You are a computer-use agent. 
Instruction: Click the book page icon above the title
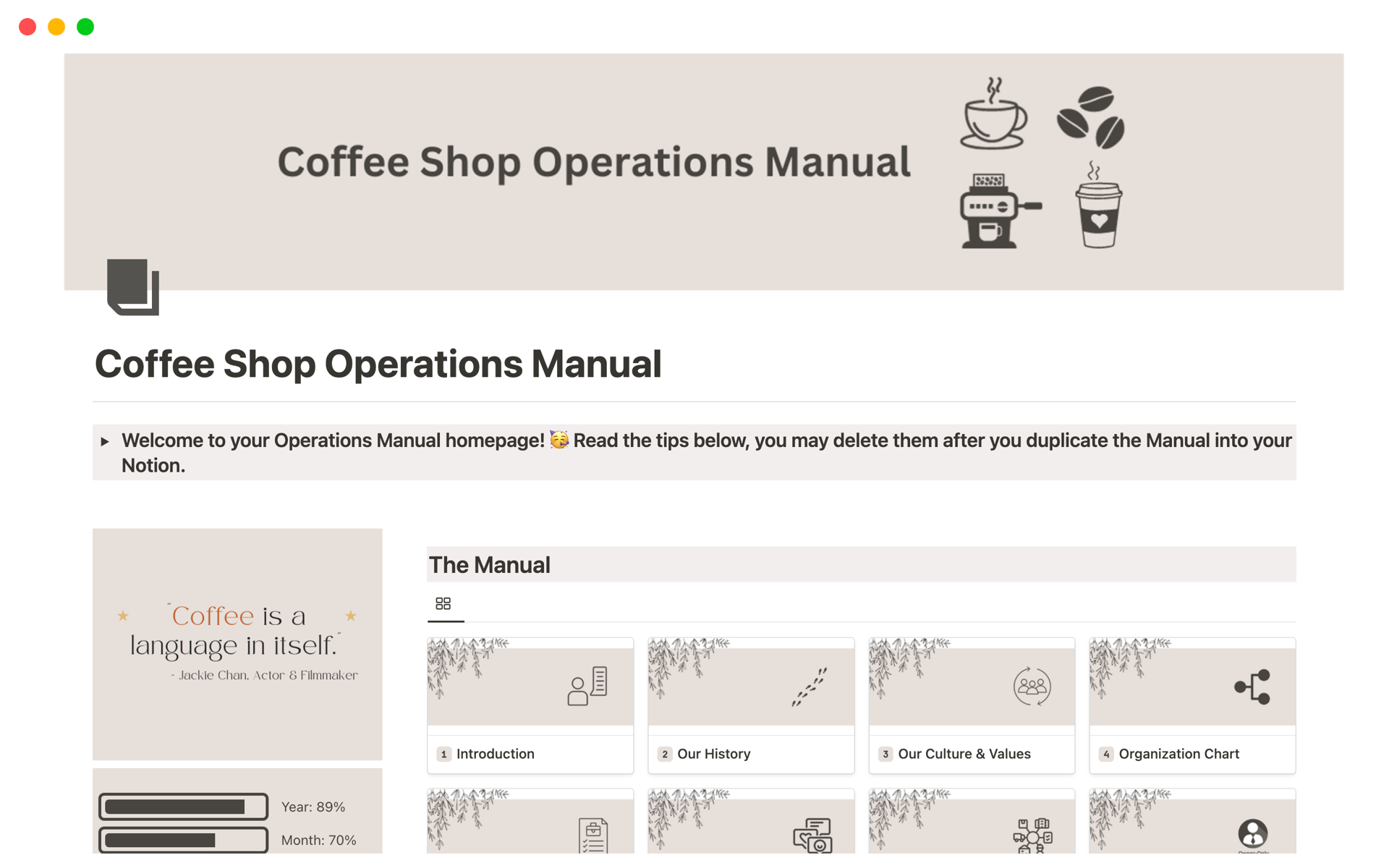(x=133, y=288)
